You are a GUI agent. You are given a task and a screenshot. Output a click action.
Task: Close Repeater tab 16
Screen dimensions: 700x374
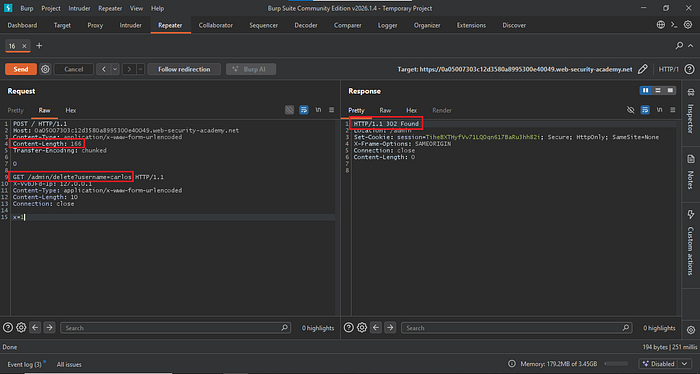click(24, 46)
